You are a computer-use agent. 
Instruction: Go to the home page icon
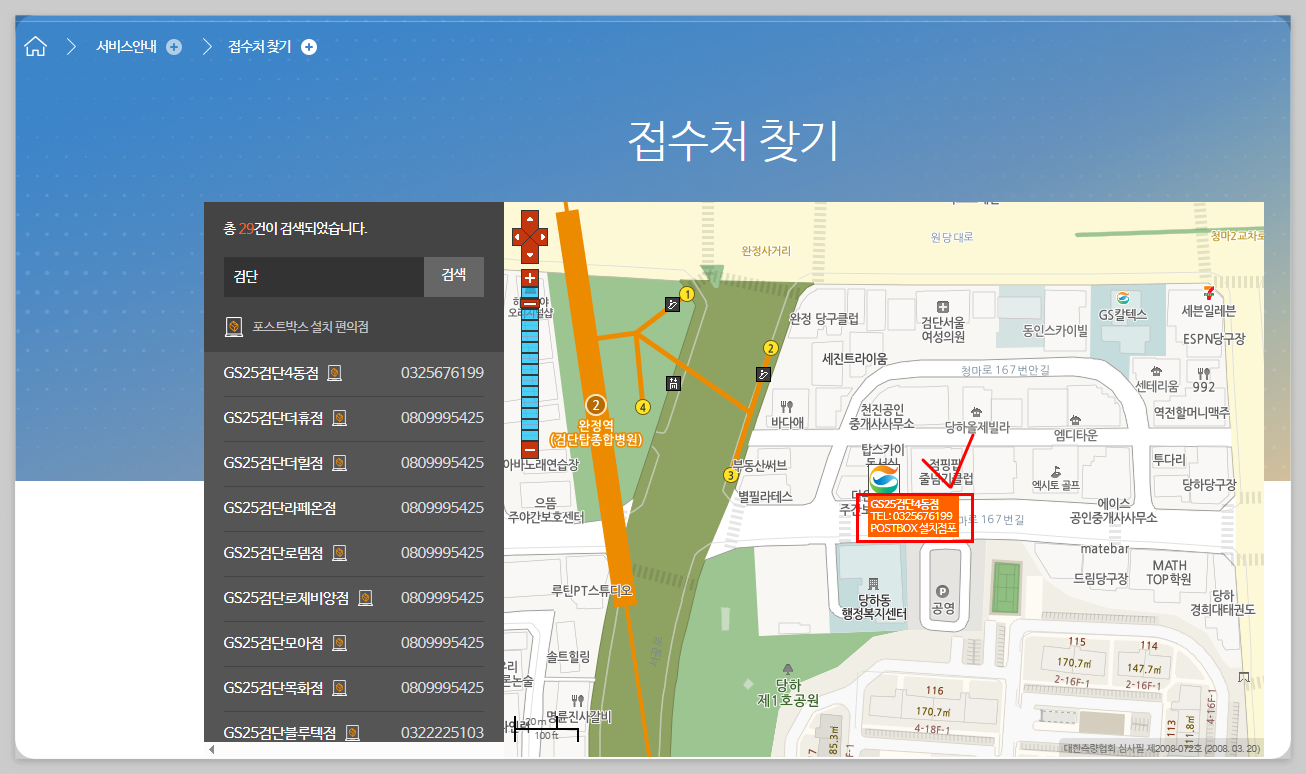pyautogui.click(x=36, y=46)
